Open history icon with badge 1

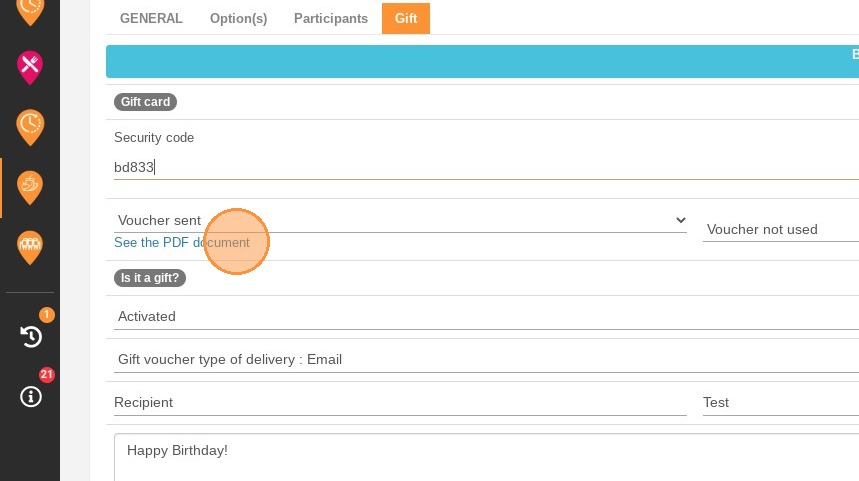coord(31,336)
